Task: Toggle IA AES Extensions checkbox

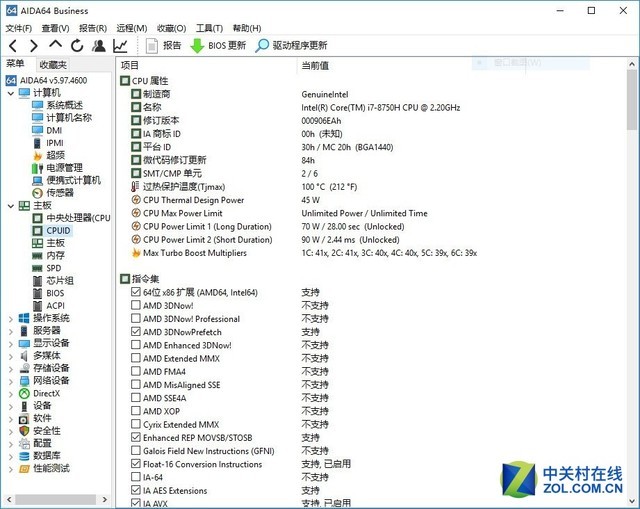Action: pyautogui.click(x=136, y=490)
